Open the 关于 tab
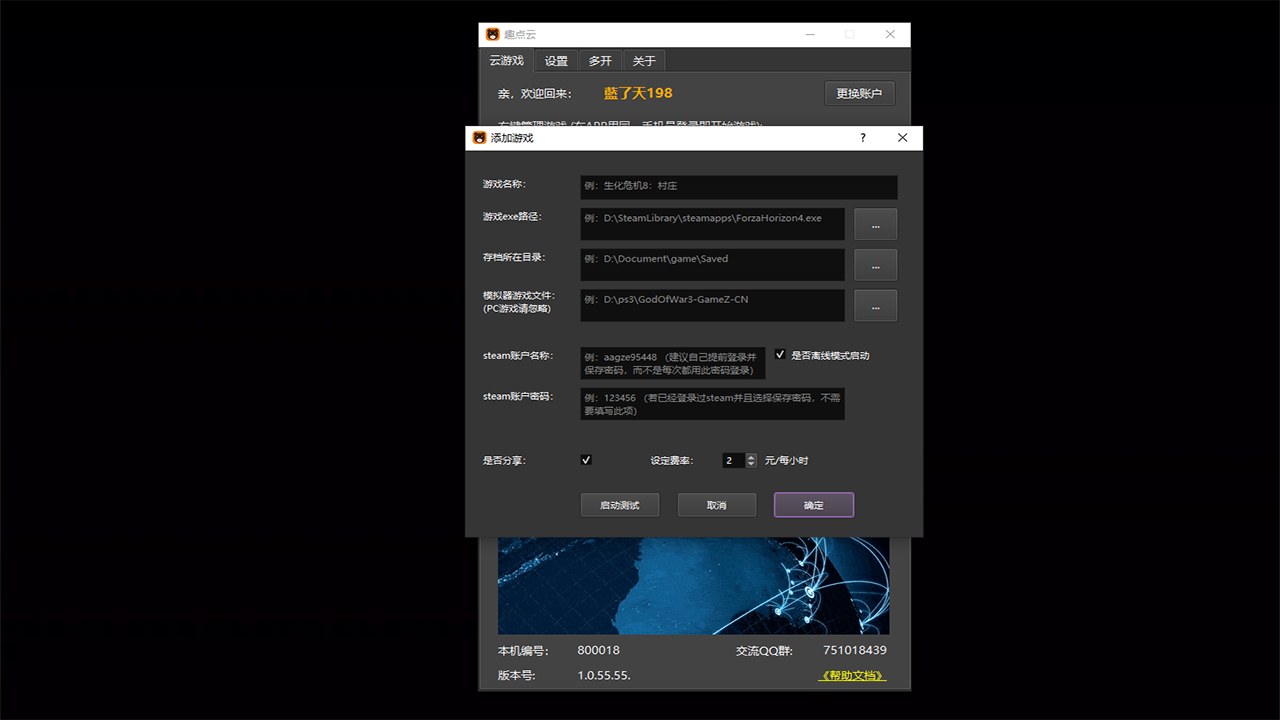This screenshot has height=720, width=1280. point(643,60)
